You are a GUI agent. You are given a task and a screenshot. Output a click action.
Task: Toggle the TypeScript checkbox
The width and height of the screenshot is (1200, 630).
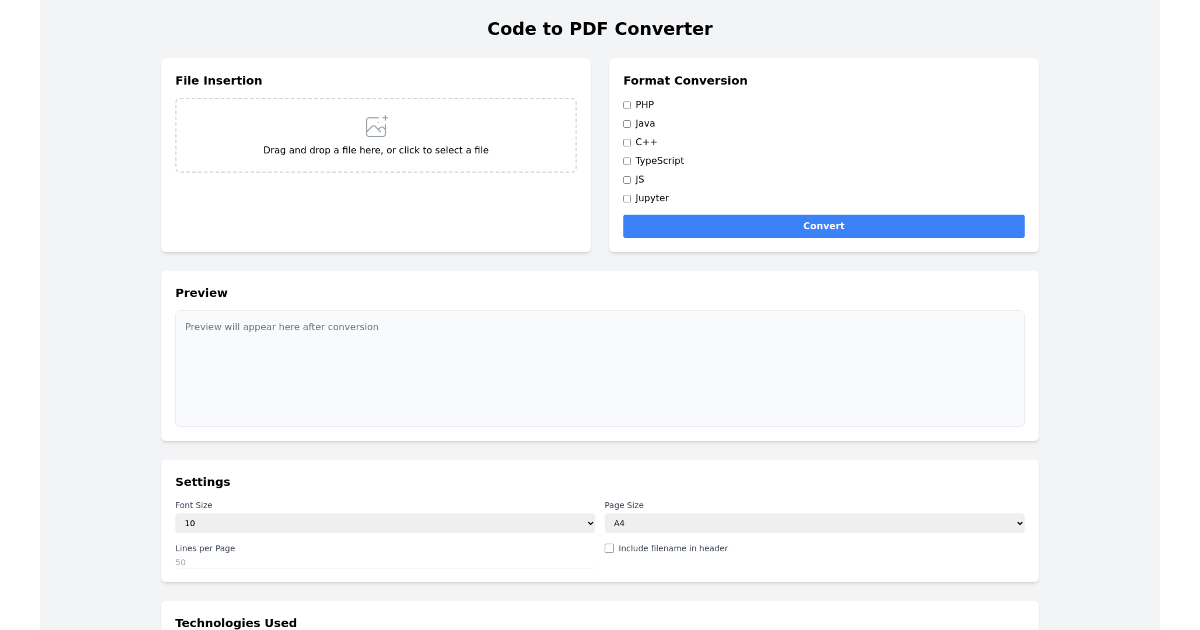coord(628,161)
